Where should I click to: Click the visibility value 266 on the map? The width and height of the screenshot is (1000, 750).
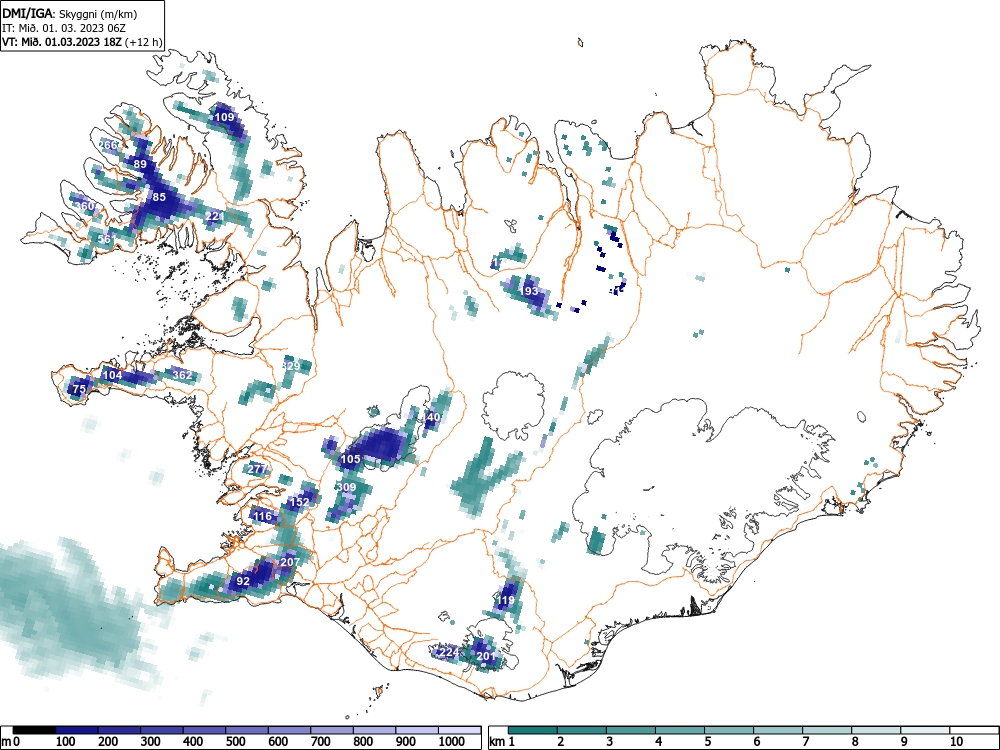(x=108, y=145)
